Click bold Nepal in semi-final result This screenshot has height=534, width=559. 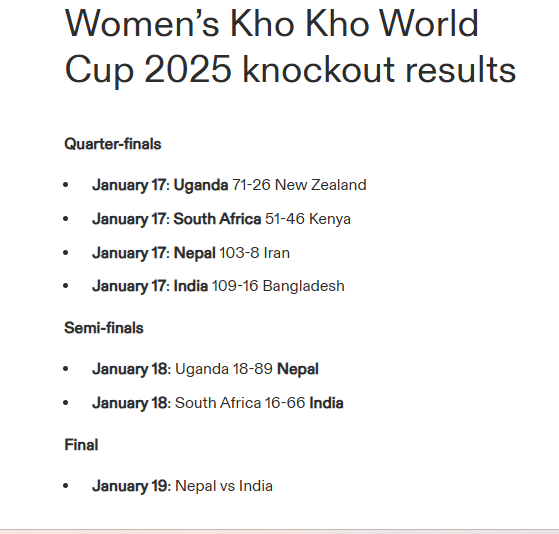(298, 369)
